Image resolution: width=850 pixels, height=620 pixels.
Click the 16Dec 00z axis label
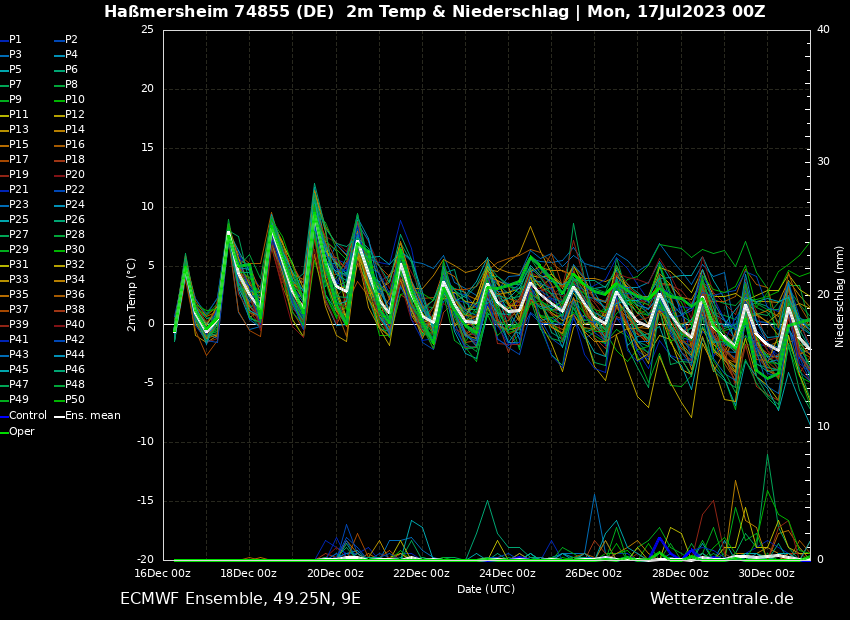point(162,574)
